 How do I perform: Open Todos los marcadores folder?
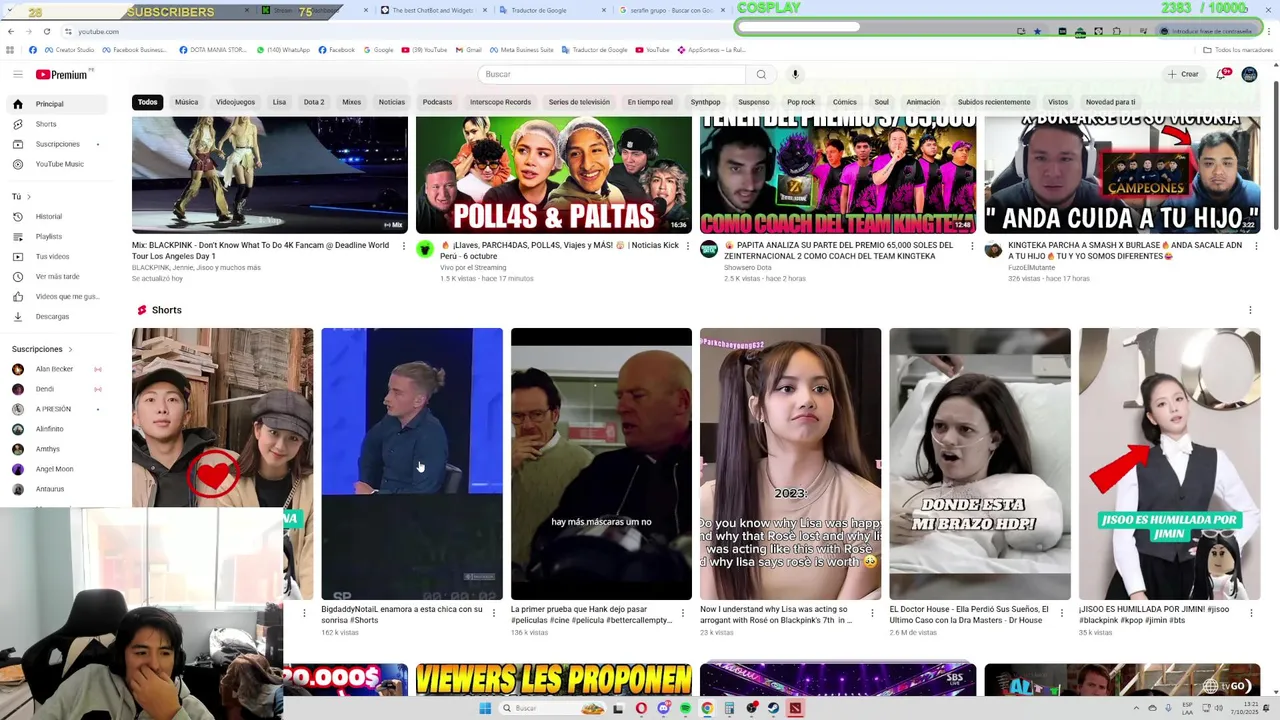click(x=1238, y=49)
